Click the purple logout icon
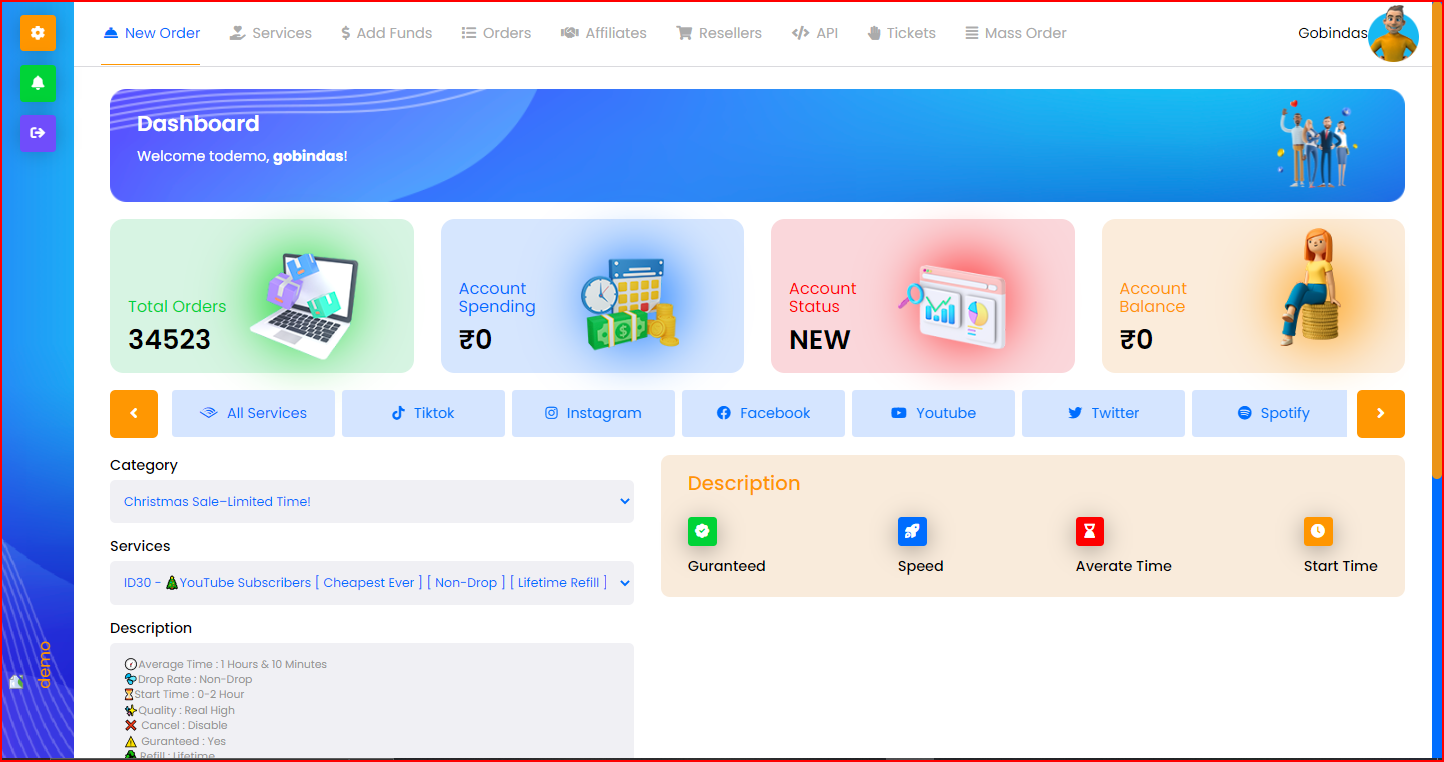 [x=38, y=133]
